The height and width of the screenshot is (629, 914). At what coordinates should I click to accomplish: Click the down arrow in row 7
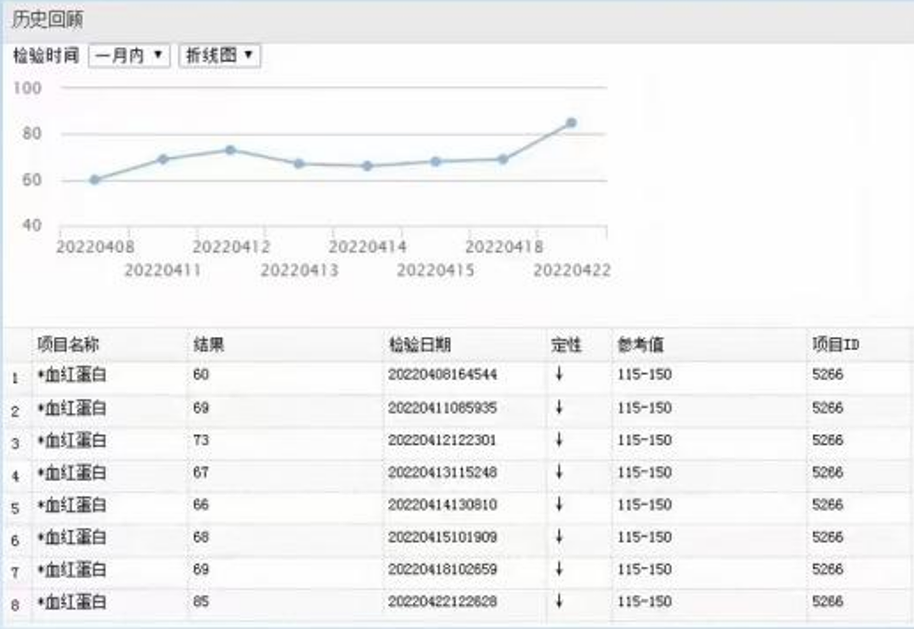559,568
